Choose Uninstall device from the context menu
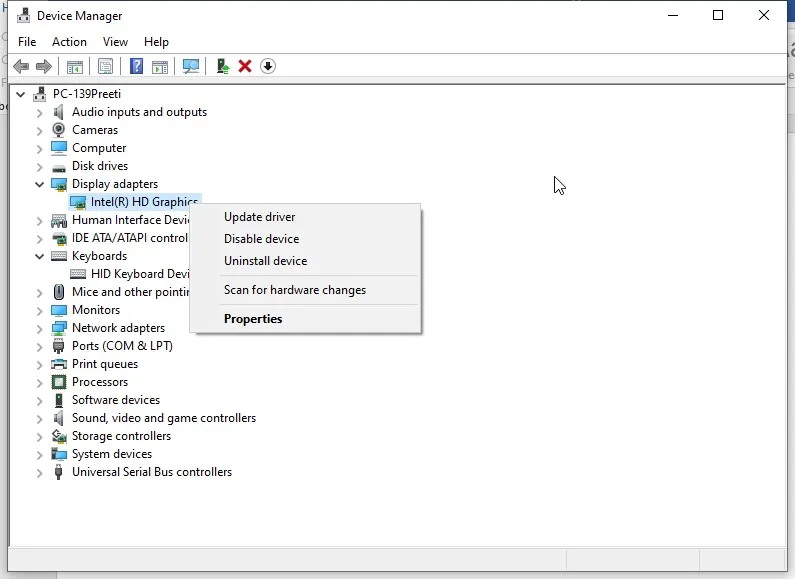Screen dimensions: 795x579 tap(265, 261)
